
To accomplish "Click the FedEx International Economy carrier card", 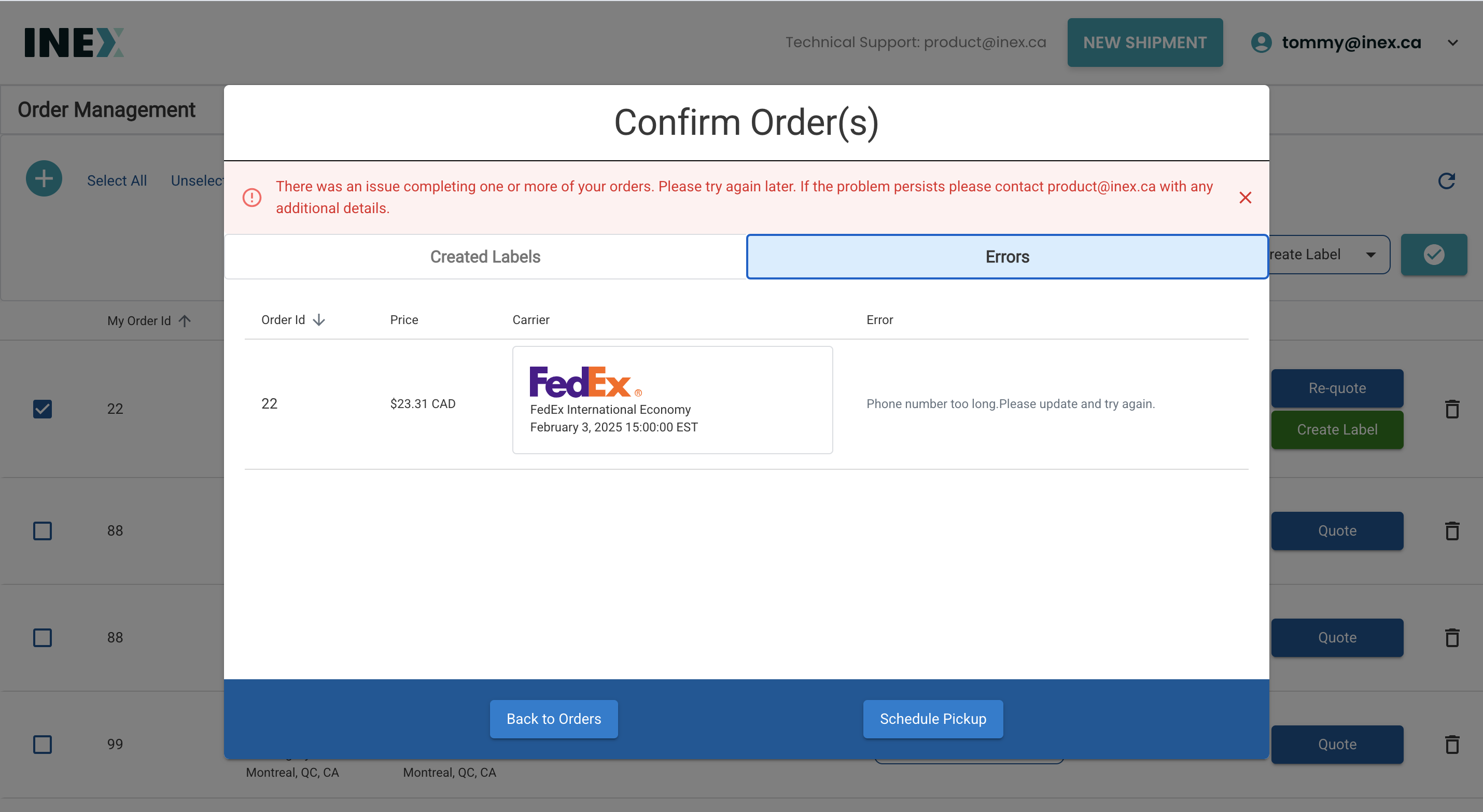I will coord(672,400).
